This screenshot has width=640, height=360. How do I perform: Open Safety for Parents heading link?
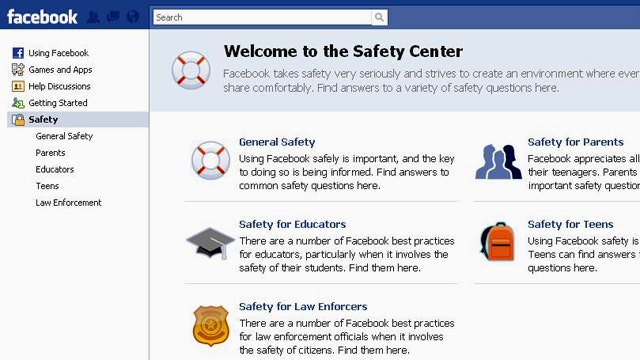pyautogui.click(x=576, y=142)
